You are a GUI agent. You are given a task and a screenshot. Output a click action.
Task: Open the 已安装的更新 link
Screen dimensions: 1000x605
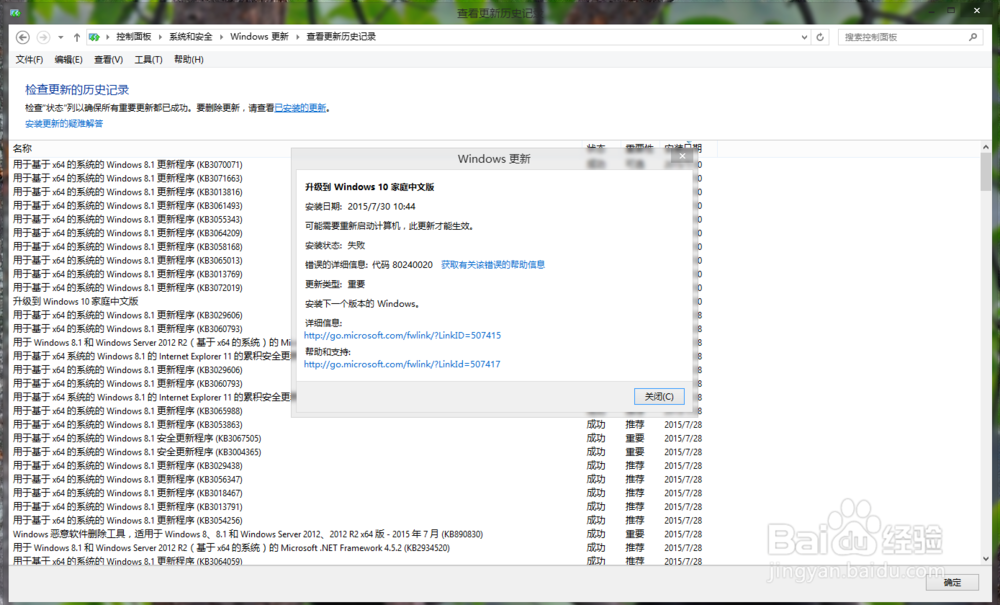(x=300, y=108)
